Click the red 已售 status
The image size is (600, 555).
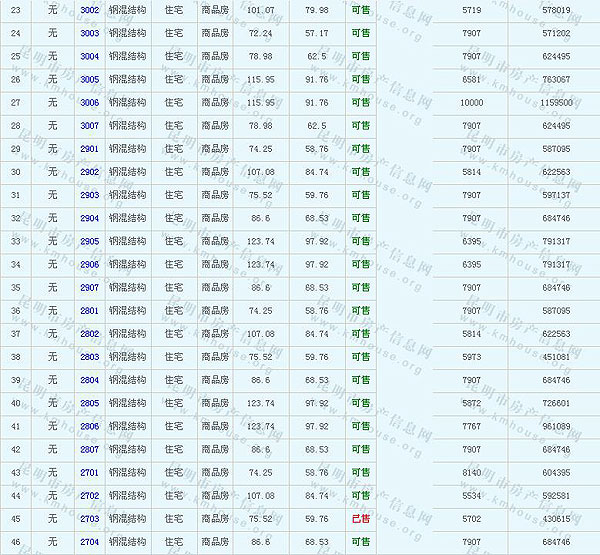[x=360, y=519]
